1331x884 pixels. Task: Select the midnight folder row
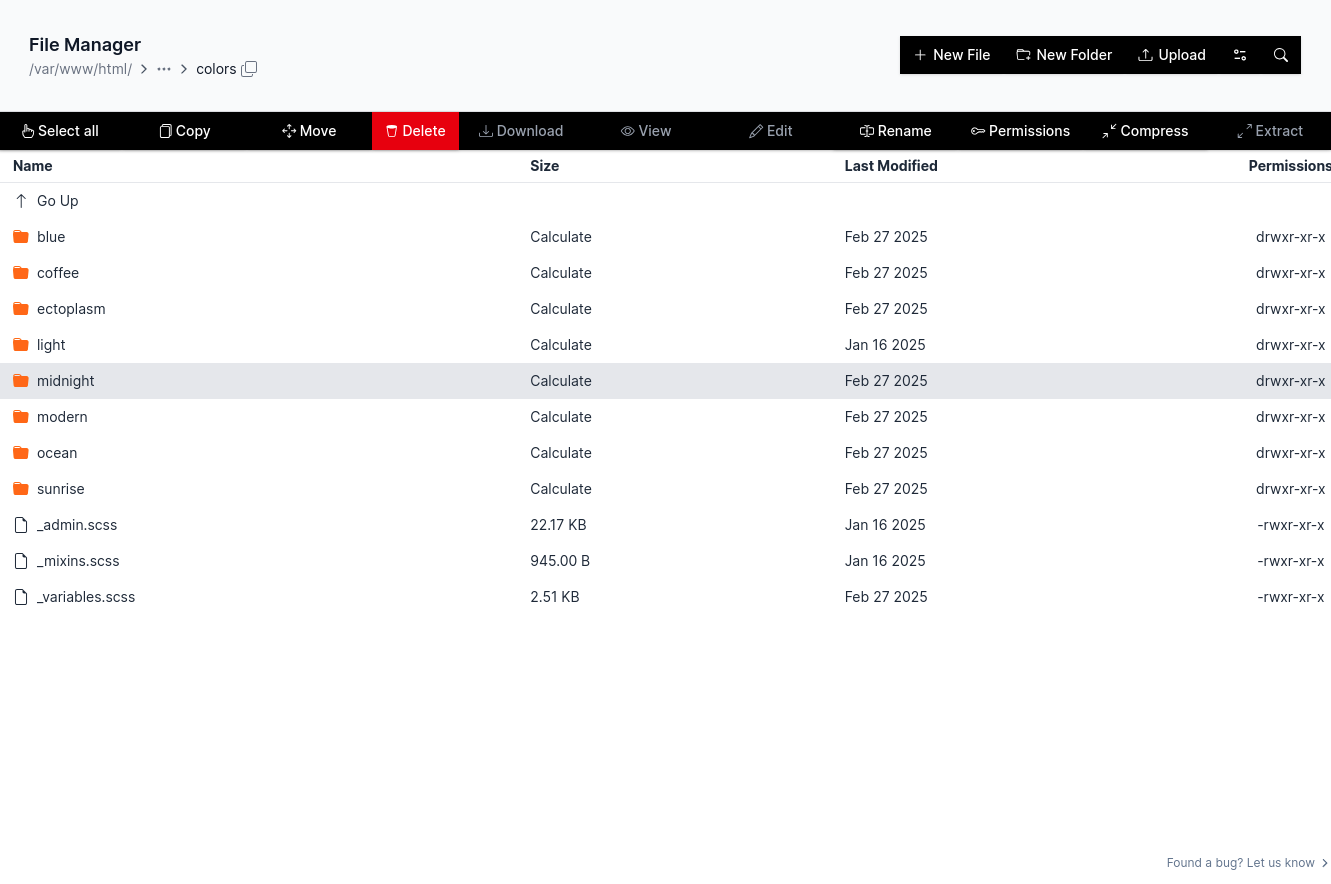point(66,381)
